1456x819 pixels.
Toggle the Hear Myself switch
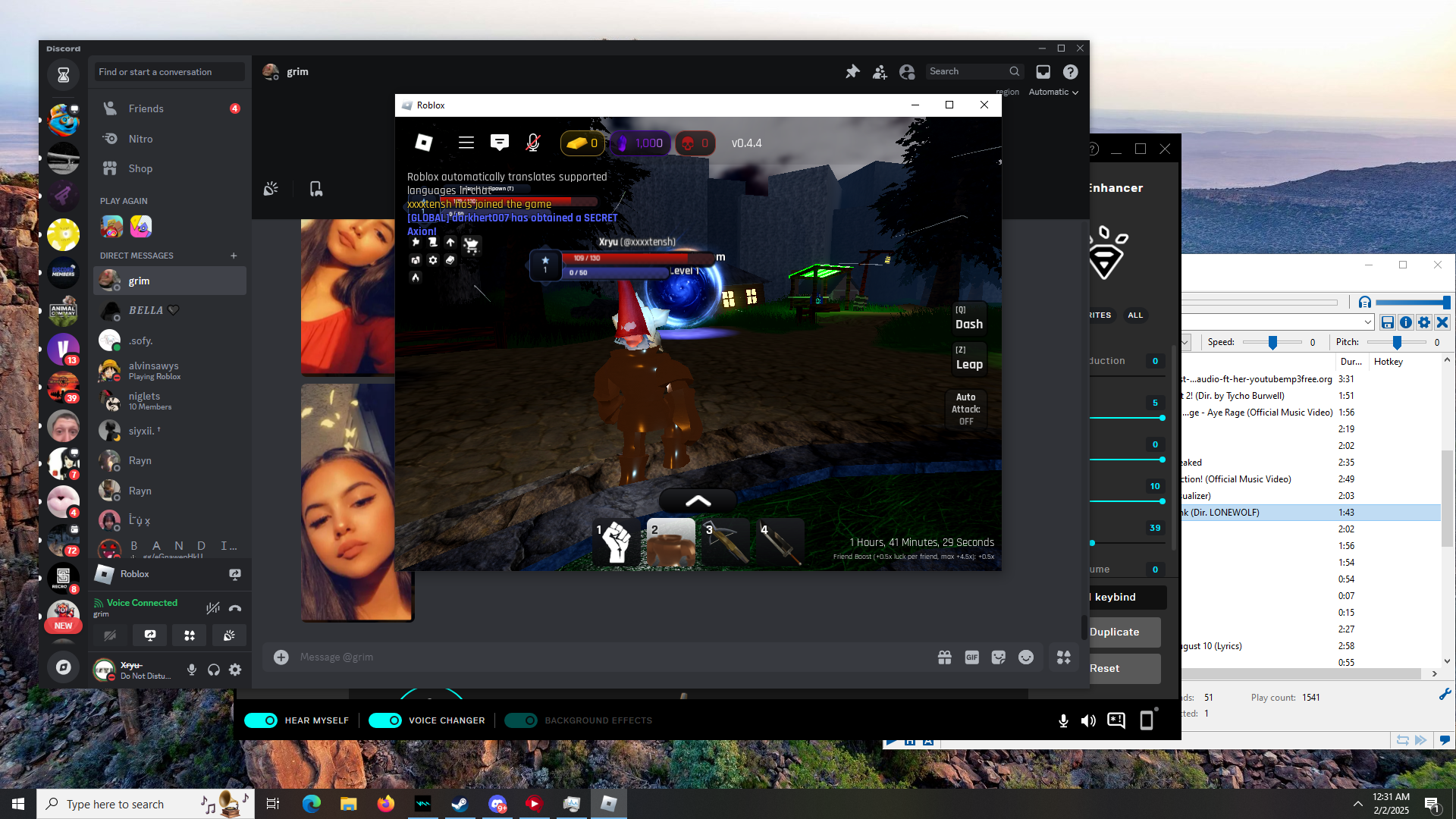click(x=261, y=720)
